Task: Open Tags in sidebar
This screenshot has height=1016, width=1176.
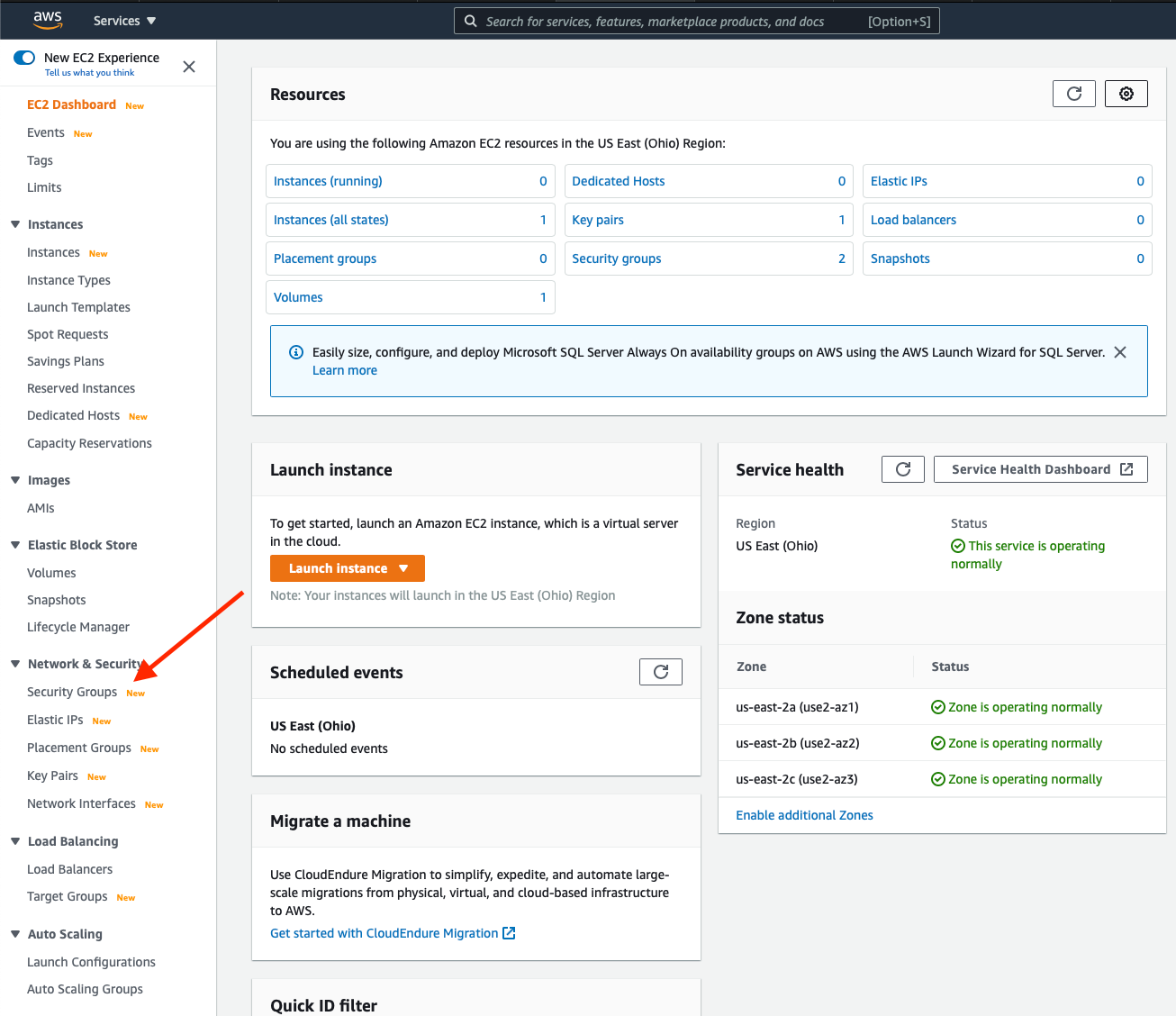Action: 40,160
